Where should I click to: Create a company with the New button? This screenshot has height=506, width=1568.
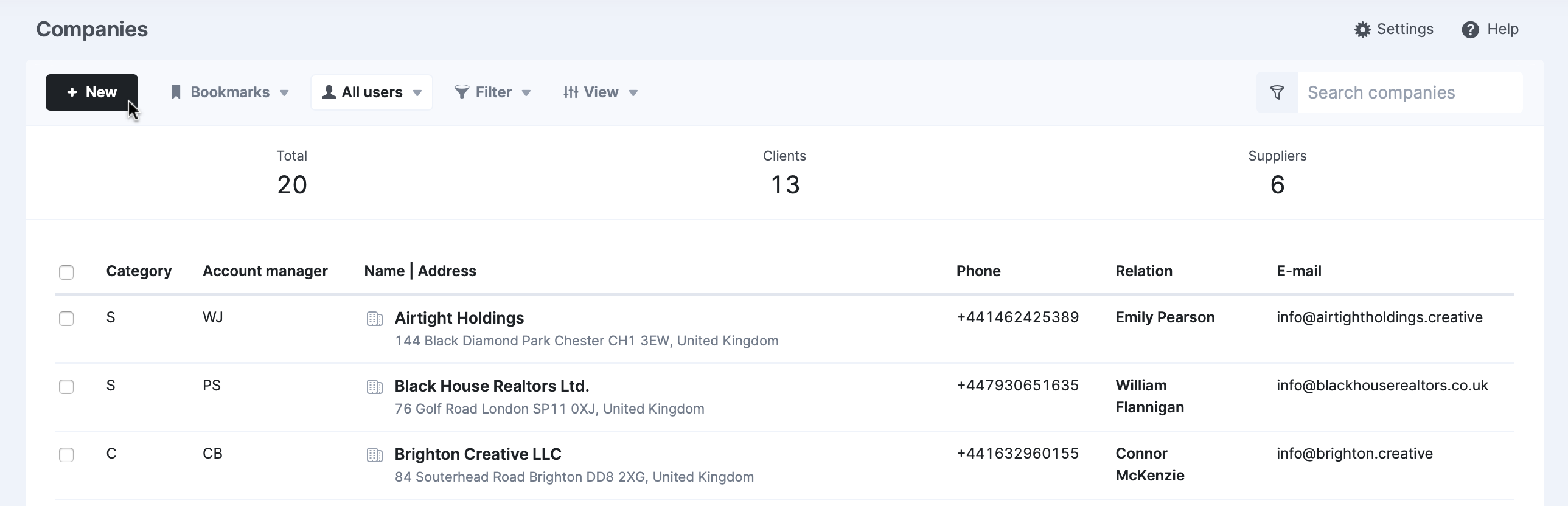(92, 92)
